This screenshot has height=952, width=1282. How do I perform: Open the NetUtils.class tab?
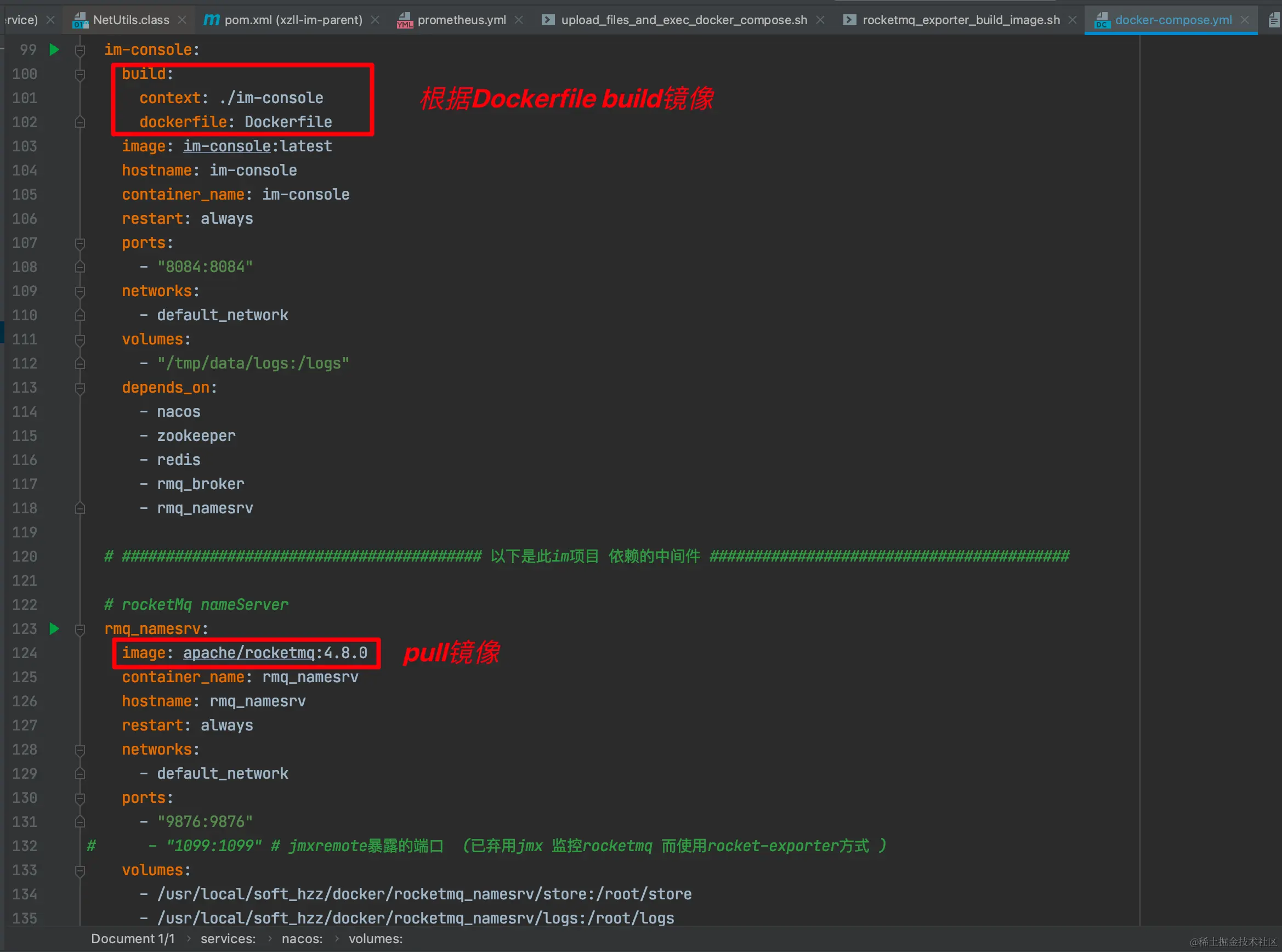pos(131,20)
